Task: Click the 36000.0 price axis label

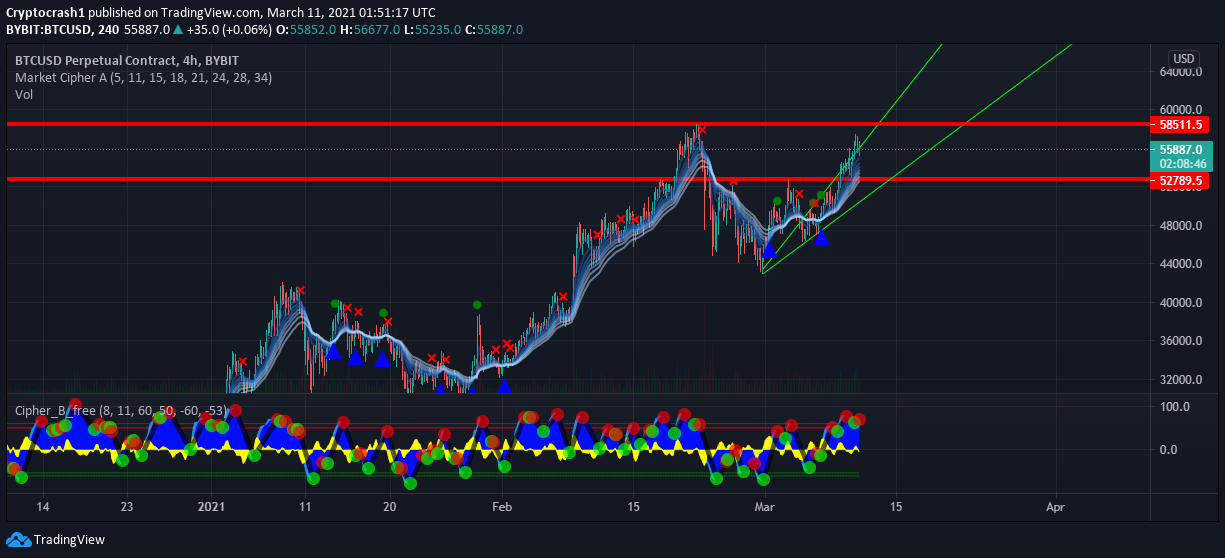Action: coord(1181,341)
